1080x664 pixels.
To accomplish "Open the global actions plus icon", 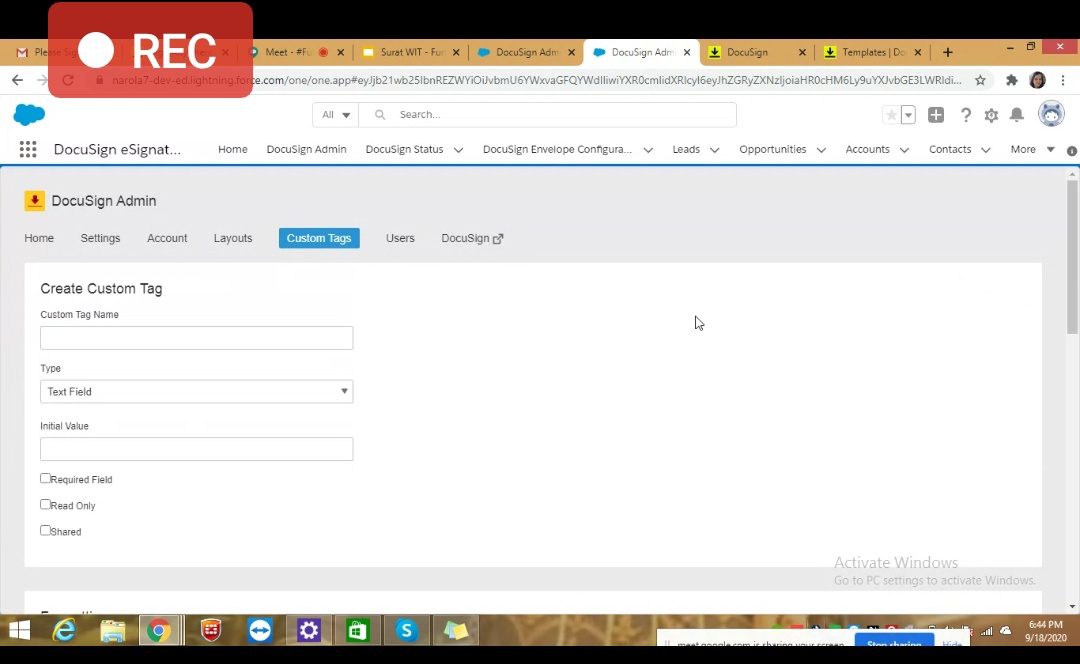I will (935, 115).
